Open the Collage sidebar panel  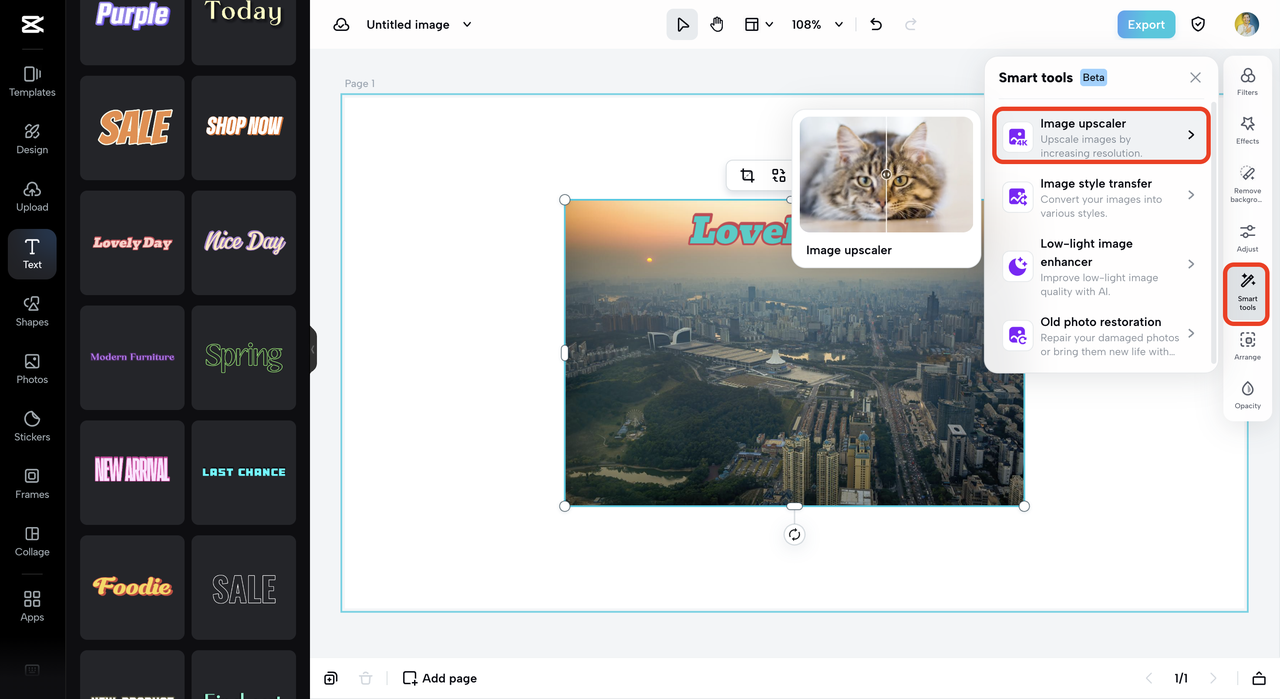[32, 541]
